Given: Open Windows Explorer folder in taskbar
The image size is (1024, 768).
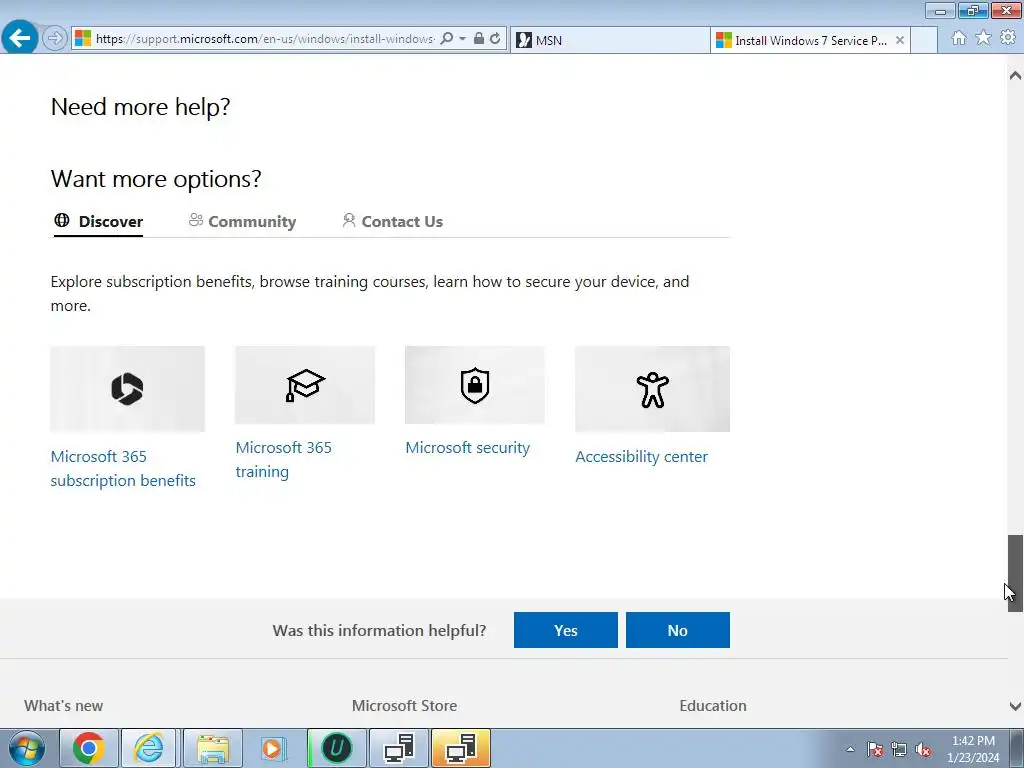Looking at the screenshot, I should point(213,748).
